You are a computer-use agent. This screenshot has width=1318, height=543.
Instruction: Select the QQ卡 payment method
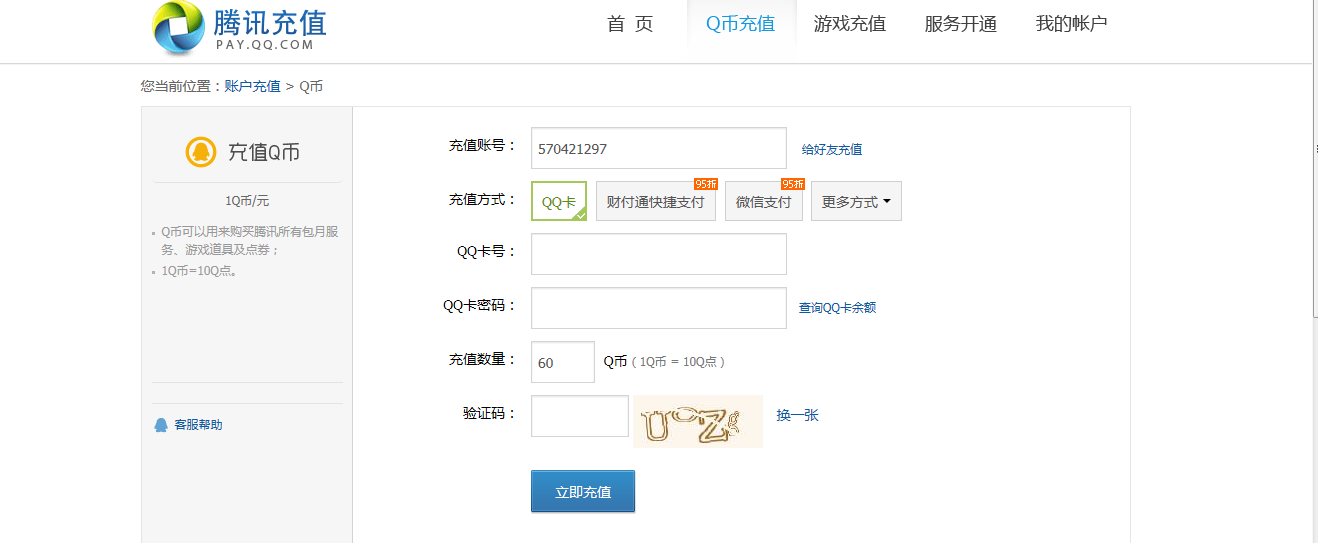(559, 201)
